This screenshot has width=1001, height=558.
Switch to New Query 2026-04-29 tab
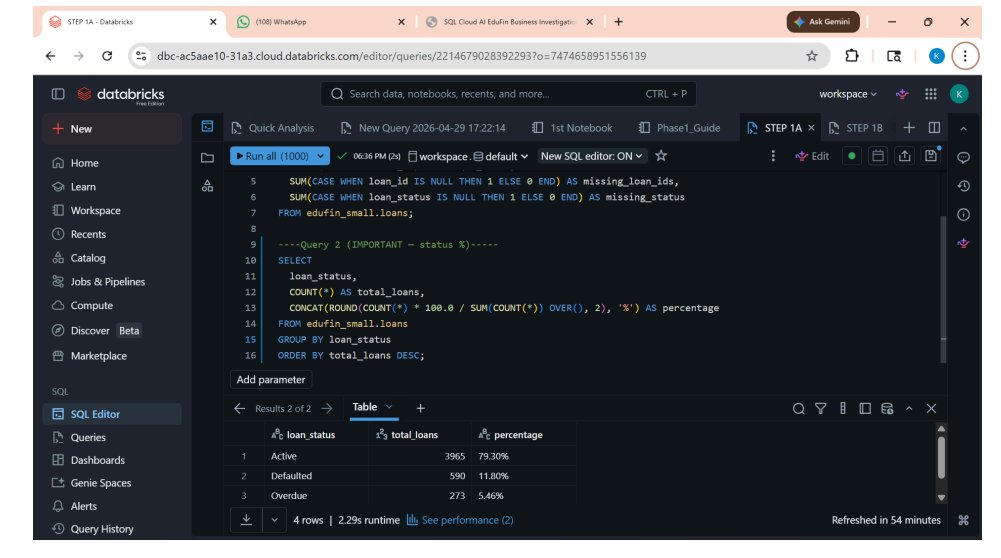tap(423, 128)
